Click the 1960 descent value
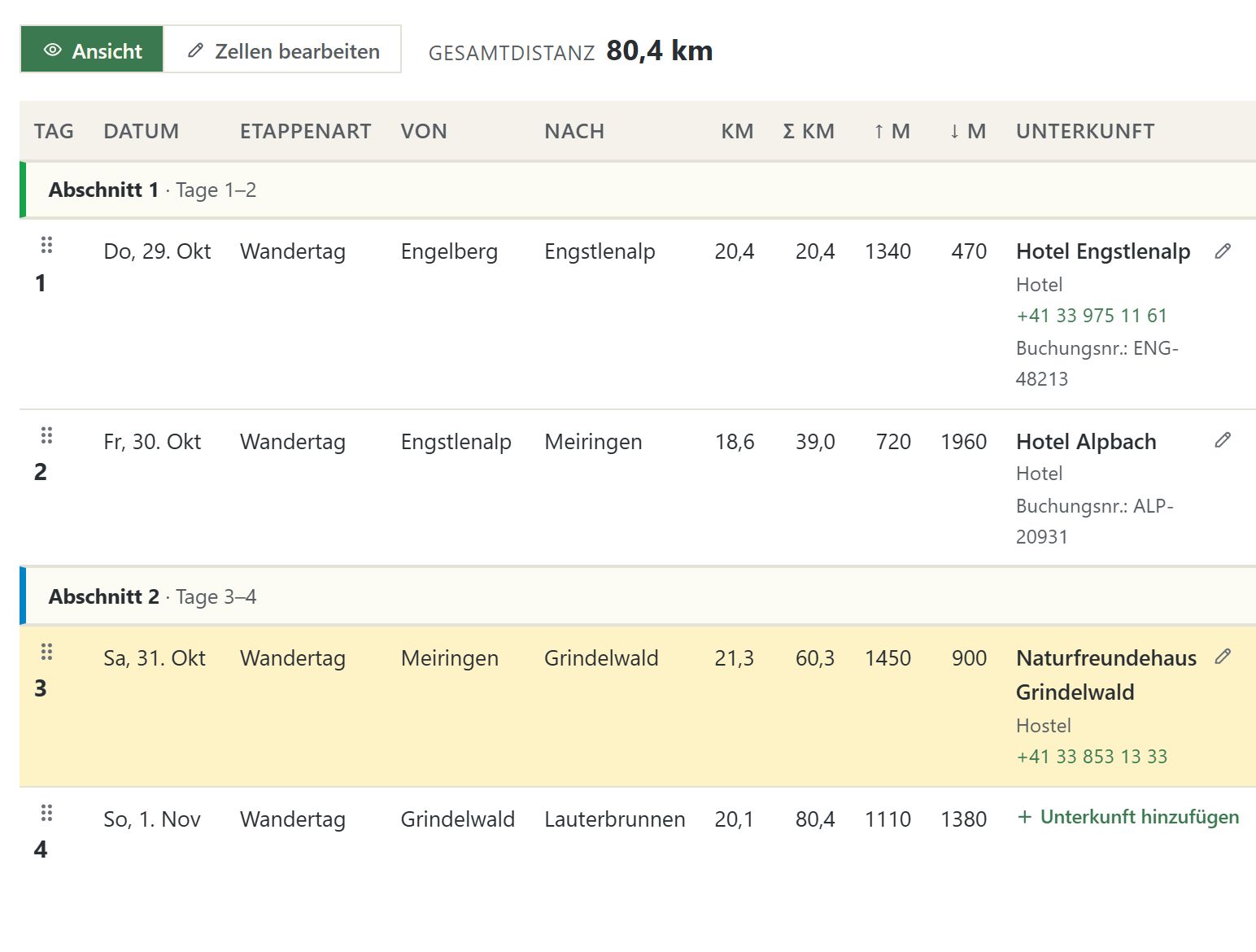The height and width of the screenshot is (952, 1256). coord(964,442)
